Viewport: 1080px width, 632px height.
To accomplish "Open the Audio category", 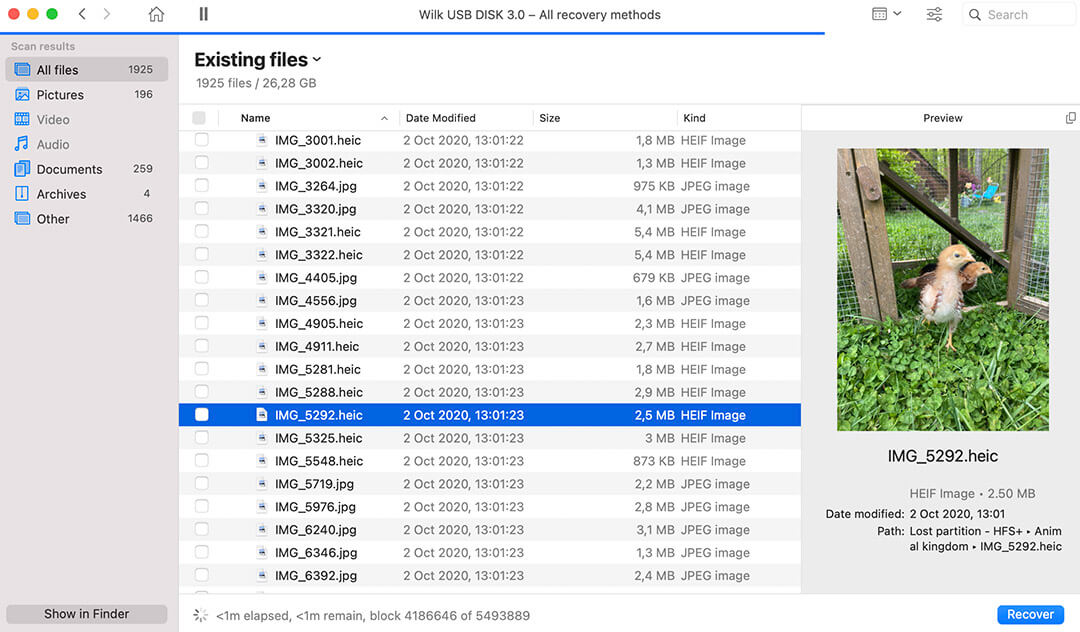I will [x=87, y=144].
